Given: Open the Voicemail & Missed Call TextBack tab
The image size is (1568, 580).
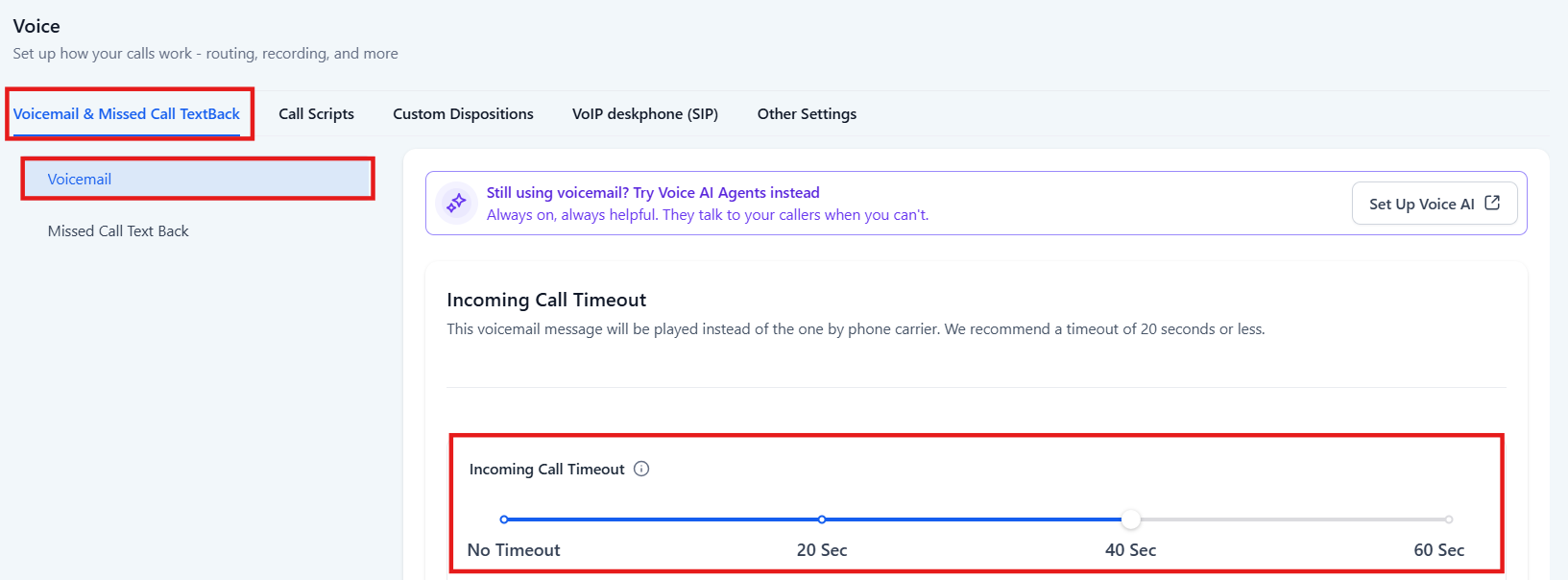Looking at the screenshot, I should (127, 113).
